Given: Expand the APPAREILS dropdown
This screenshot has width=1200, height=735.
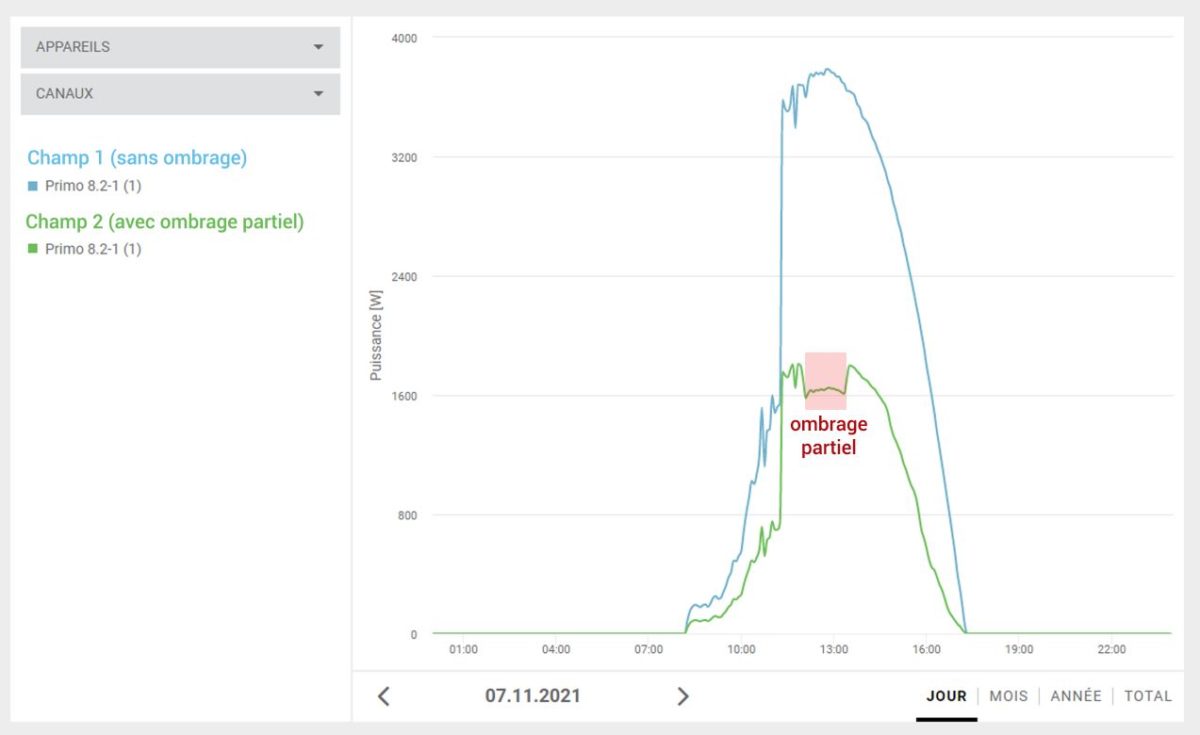Looking at the screenshot, I should point(180,47).
